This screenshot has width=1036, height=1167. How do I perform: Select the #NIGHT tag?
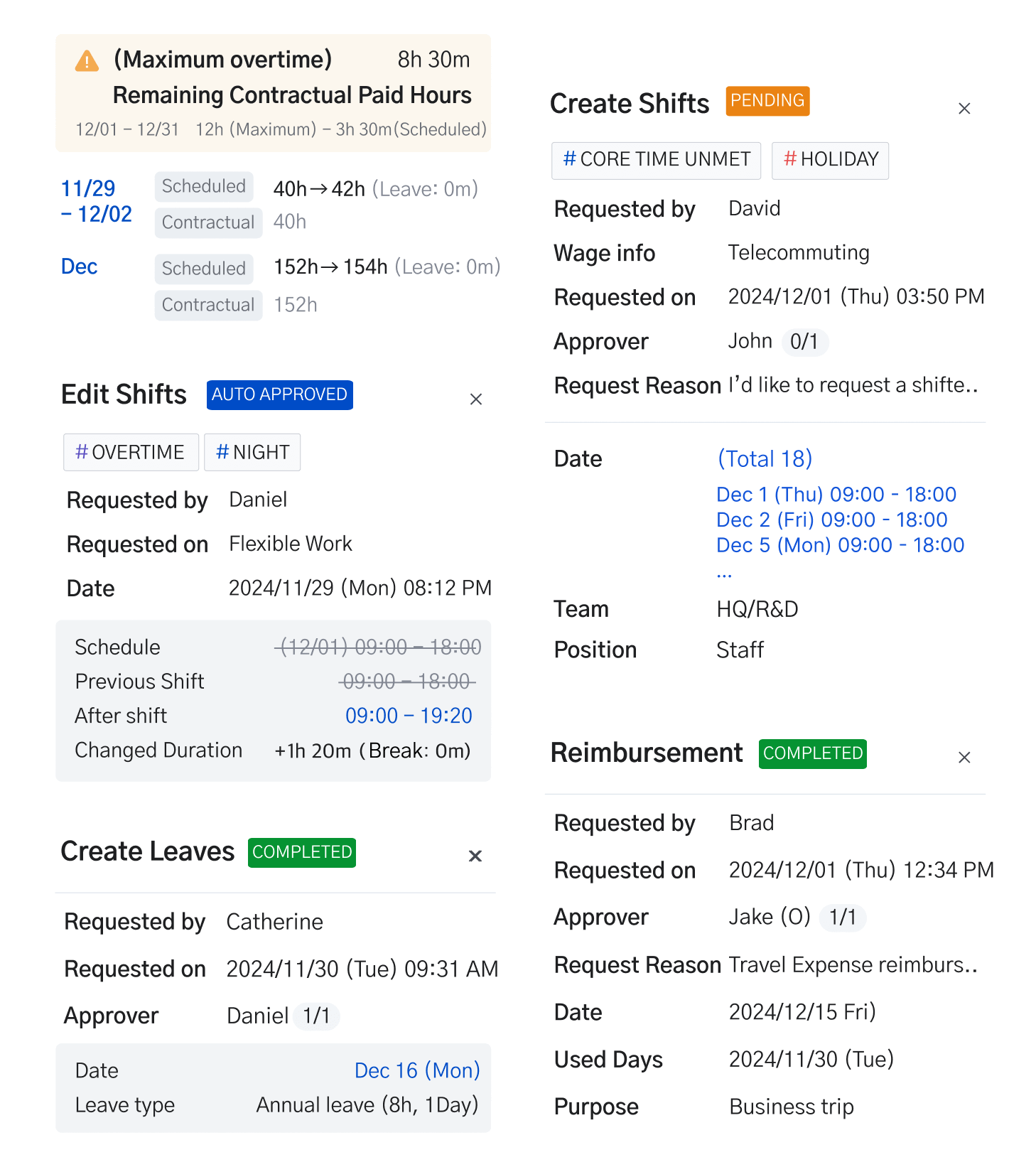(252, 452)
